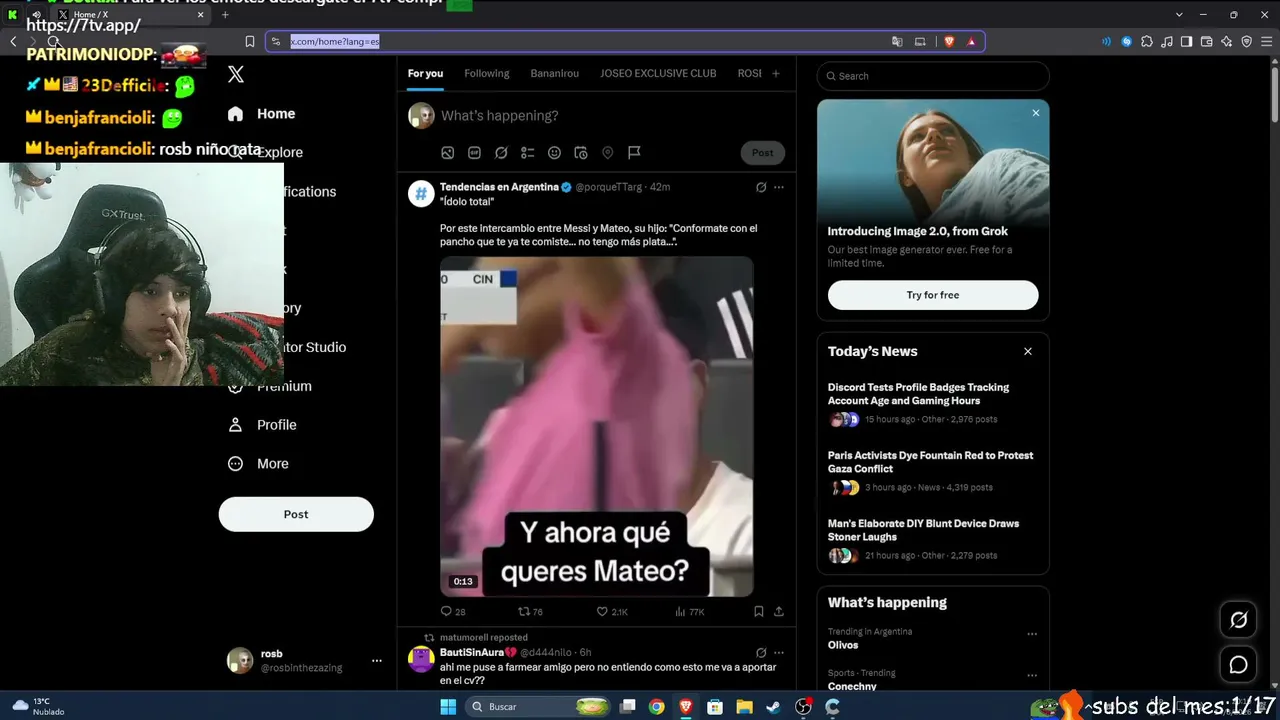The height and width of the screenshot is (720, 1280).
Task: Open Man's Elaborate DIY Blunt Device story
Action: 923,530
